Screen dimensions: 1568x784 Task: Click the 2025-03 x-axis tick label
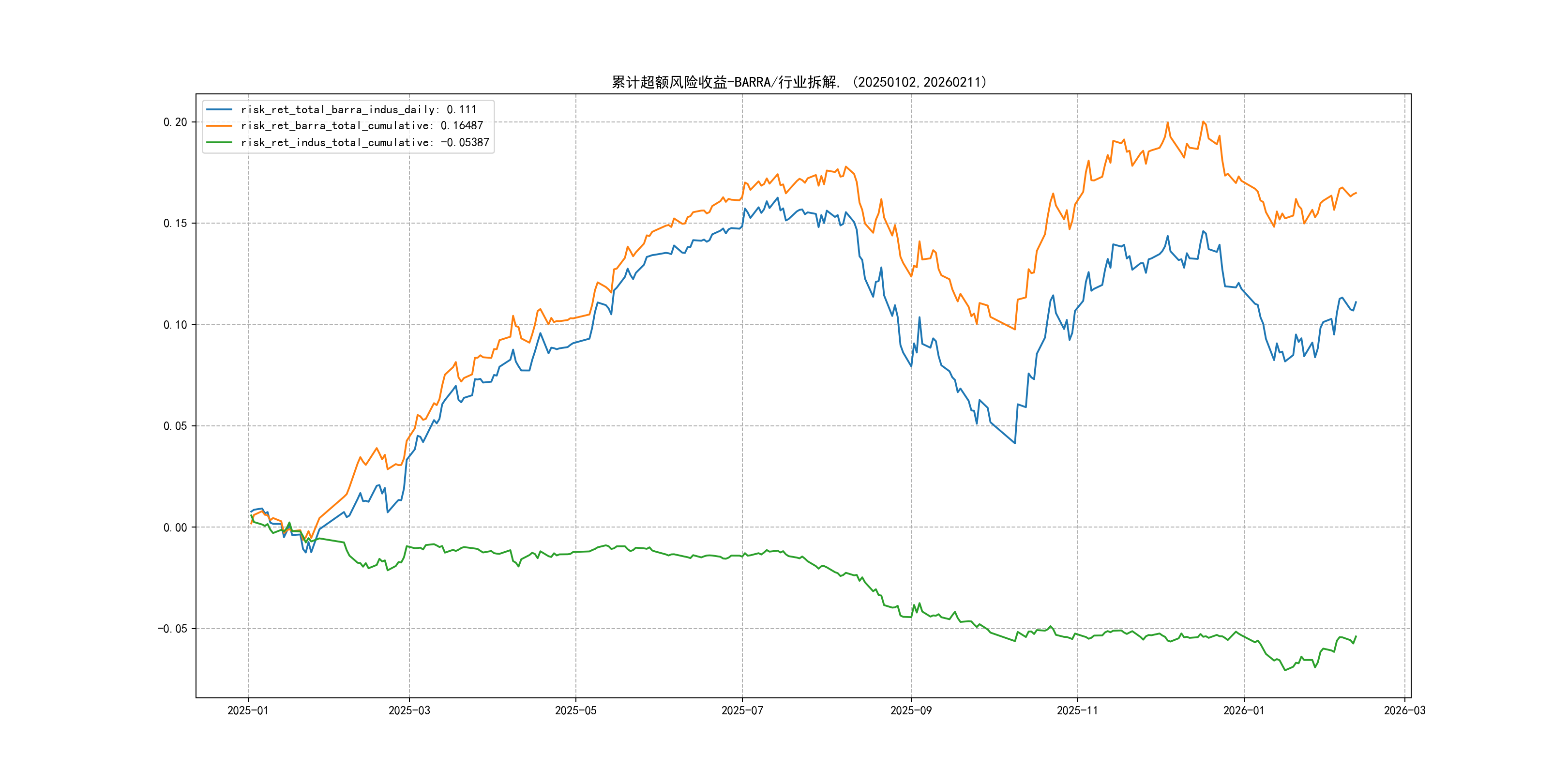(x=409, y=710)
